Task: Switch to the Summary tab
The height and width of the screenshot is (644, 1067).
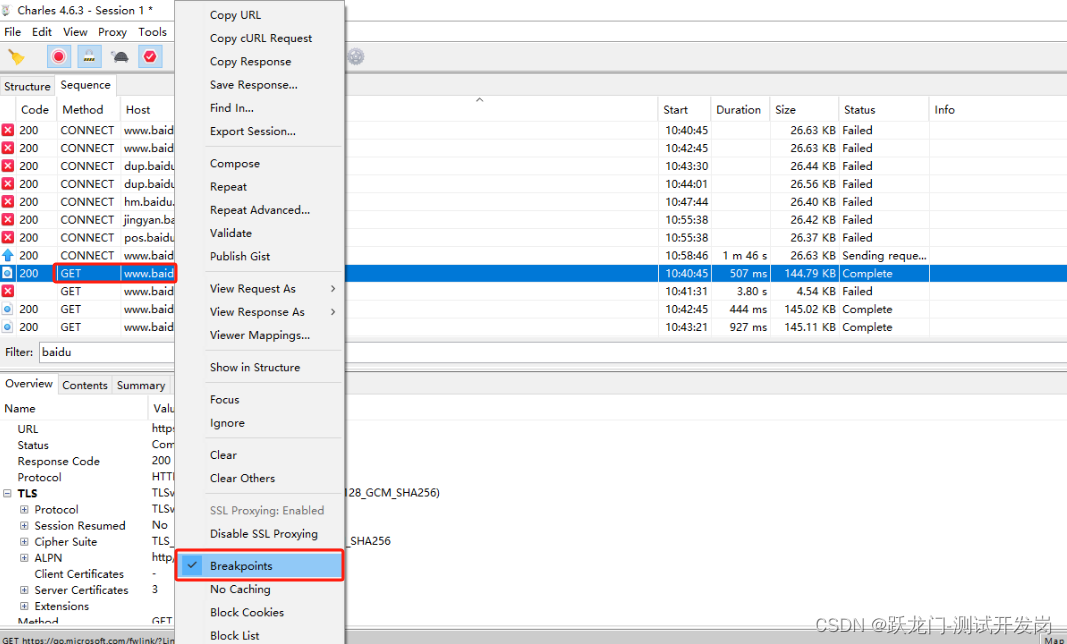Action: tap(141, 385)
